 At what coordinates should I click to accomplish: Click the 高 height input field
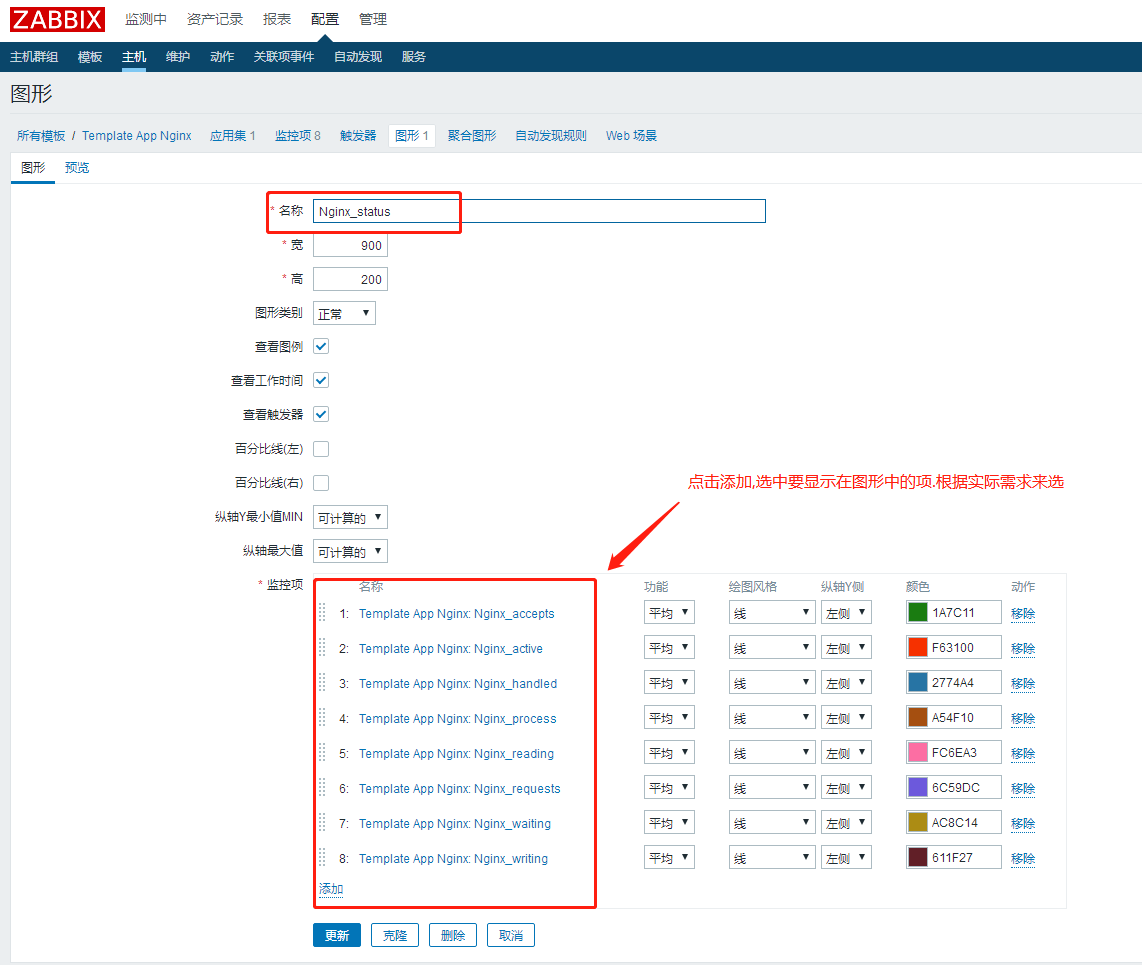click(350, 279)
